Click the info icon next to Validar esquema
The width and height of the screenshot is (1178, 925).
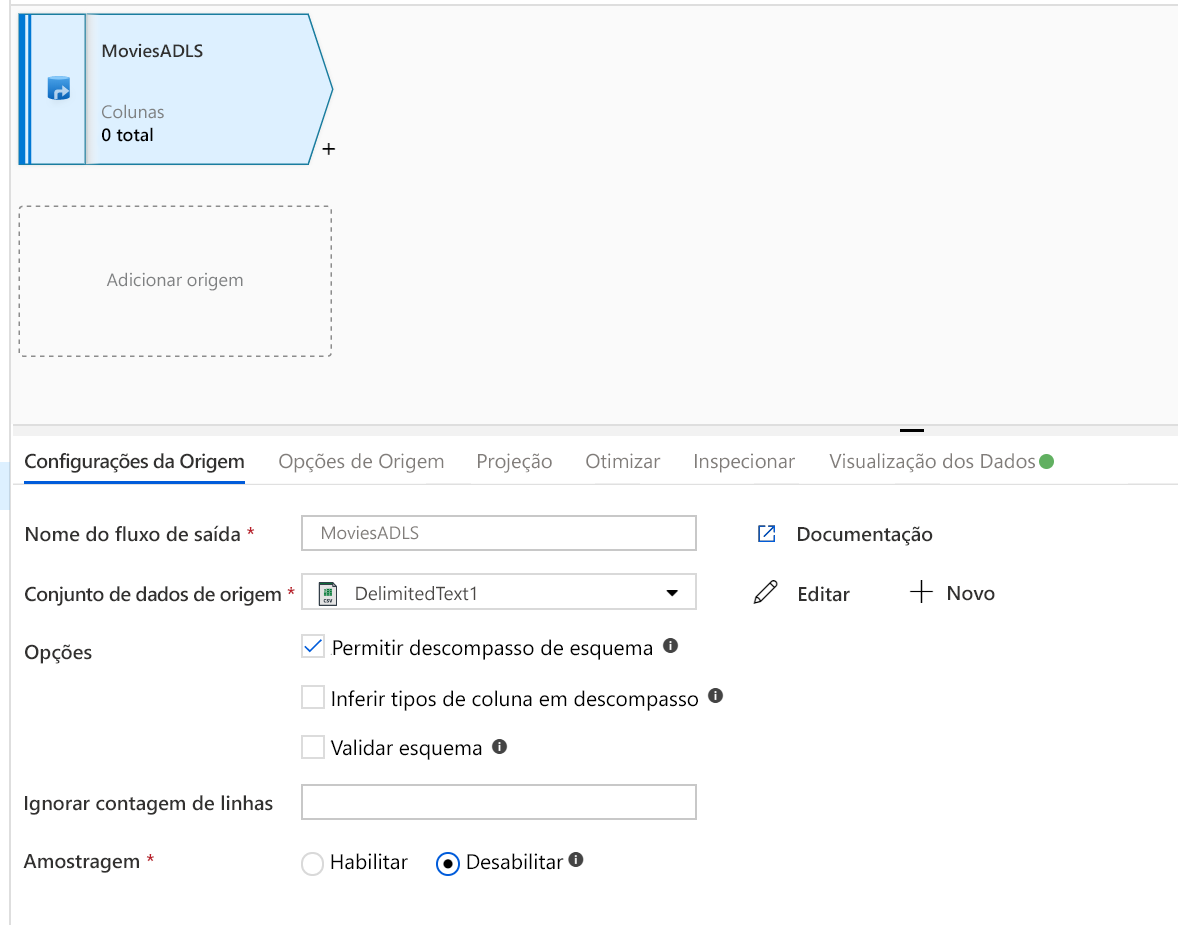(x=498, y=747)
